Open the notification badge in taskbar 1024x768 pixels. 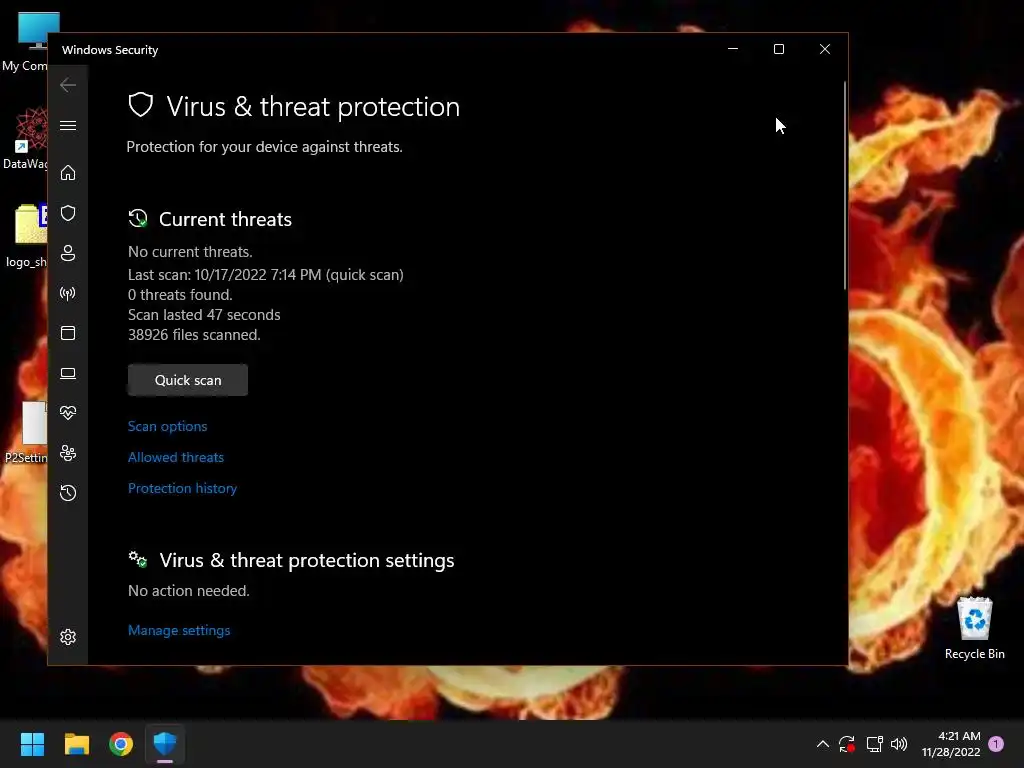pos(996,744)
